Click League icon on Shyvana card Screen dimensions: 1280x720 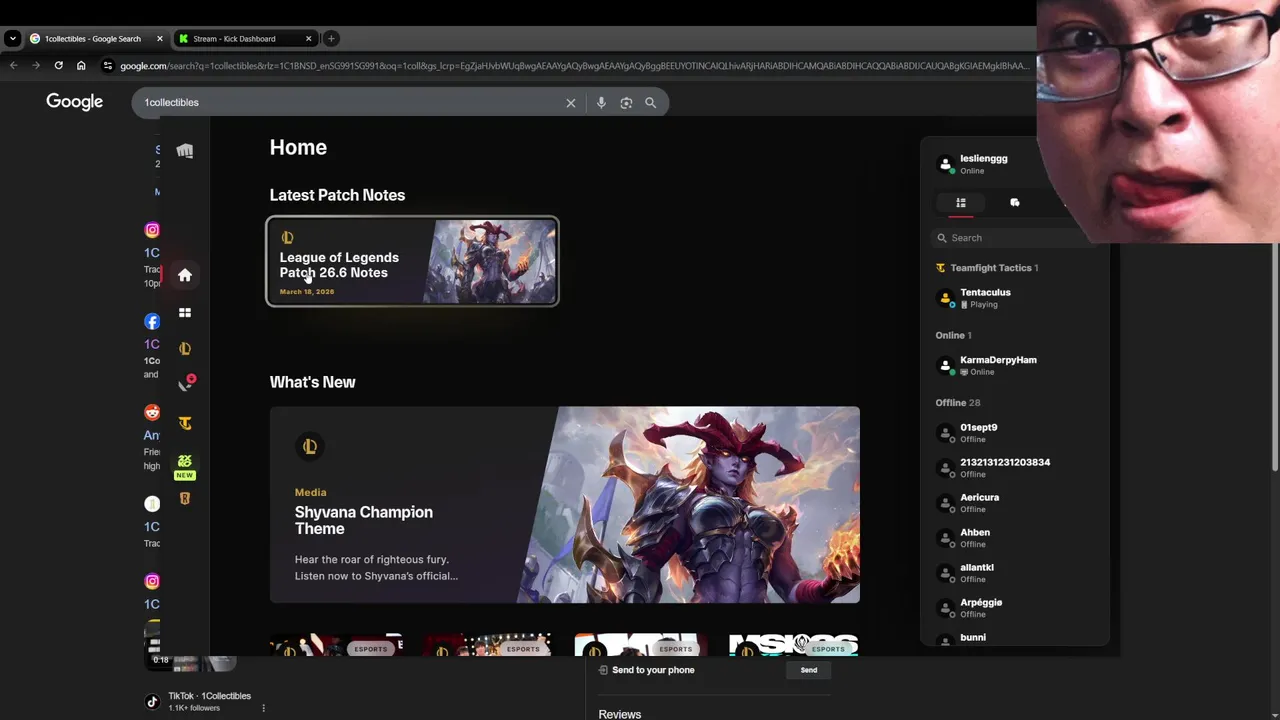(310, 447)
